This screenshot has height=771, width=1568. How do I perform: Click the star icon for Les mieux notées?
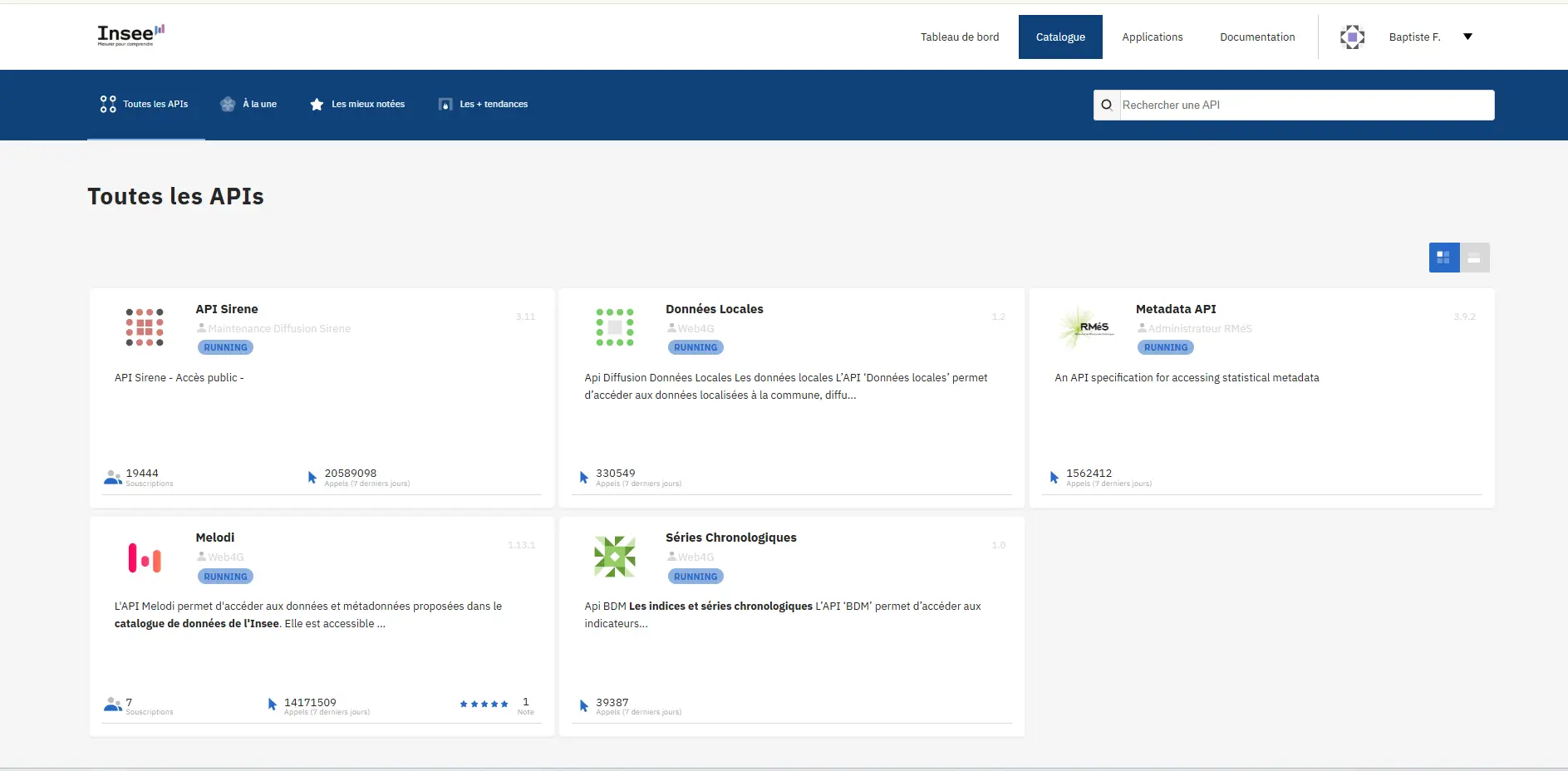(317, 105)
